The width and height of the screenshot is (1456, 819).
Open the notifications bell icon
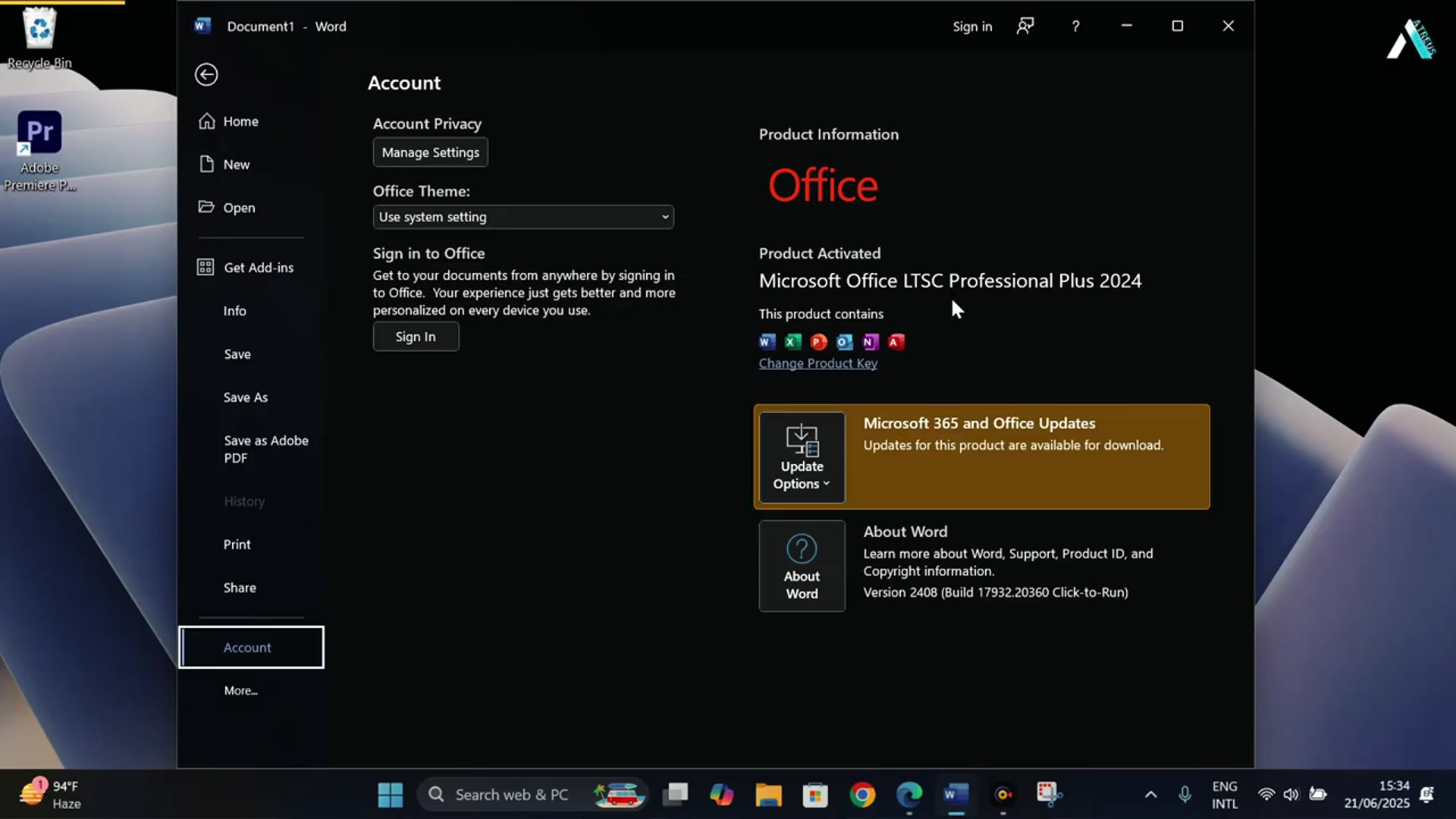tap(1426, 795)
